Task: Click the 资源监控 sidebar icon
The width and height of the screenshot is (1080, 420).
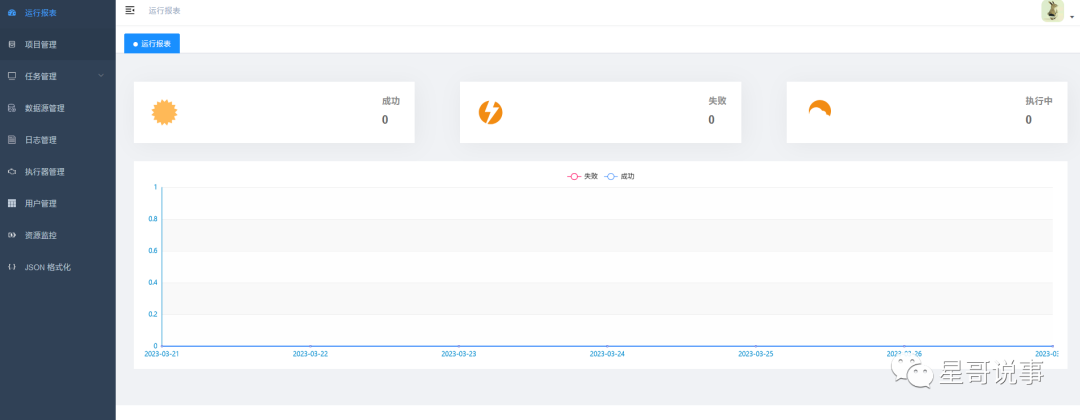Action: pyautogui.click(x=12, y=235)
